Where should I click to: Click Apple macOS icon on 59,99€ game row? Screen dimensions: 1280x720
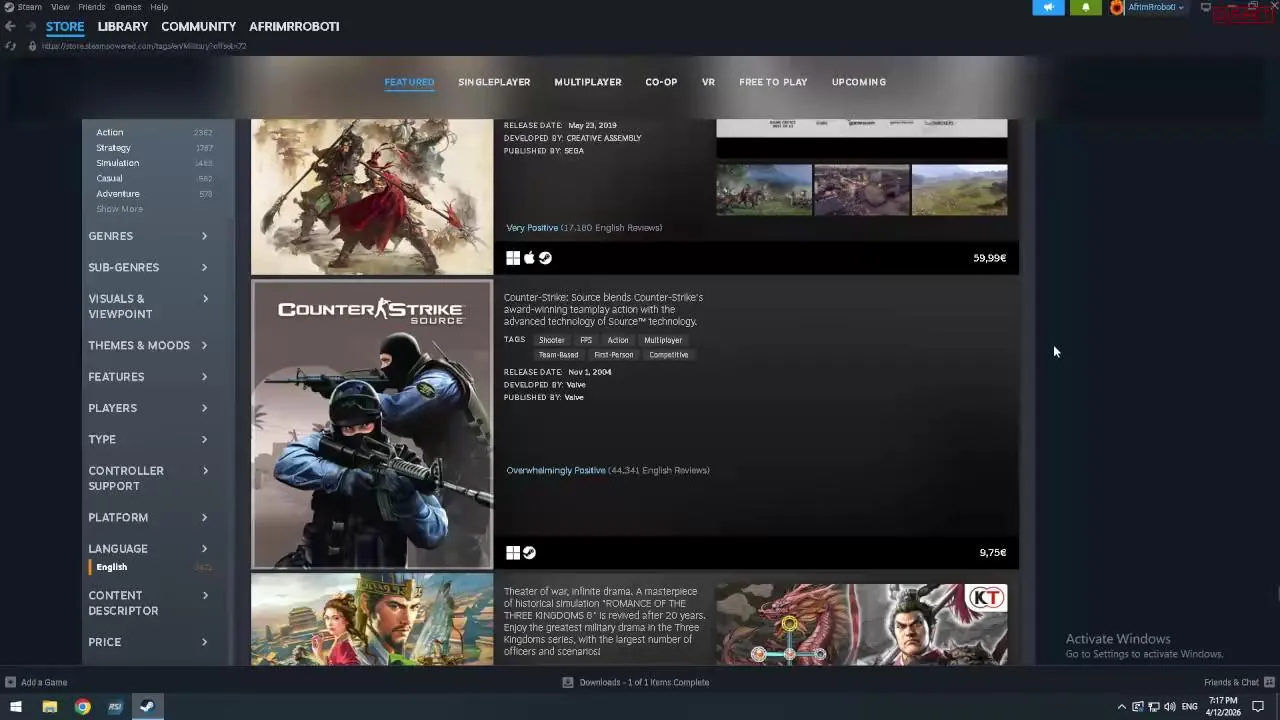529,258
